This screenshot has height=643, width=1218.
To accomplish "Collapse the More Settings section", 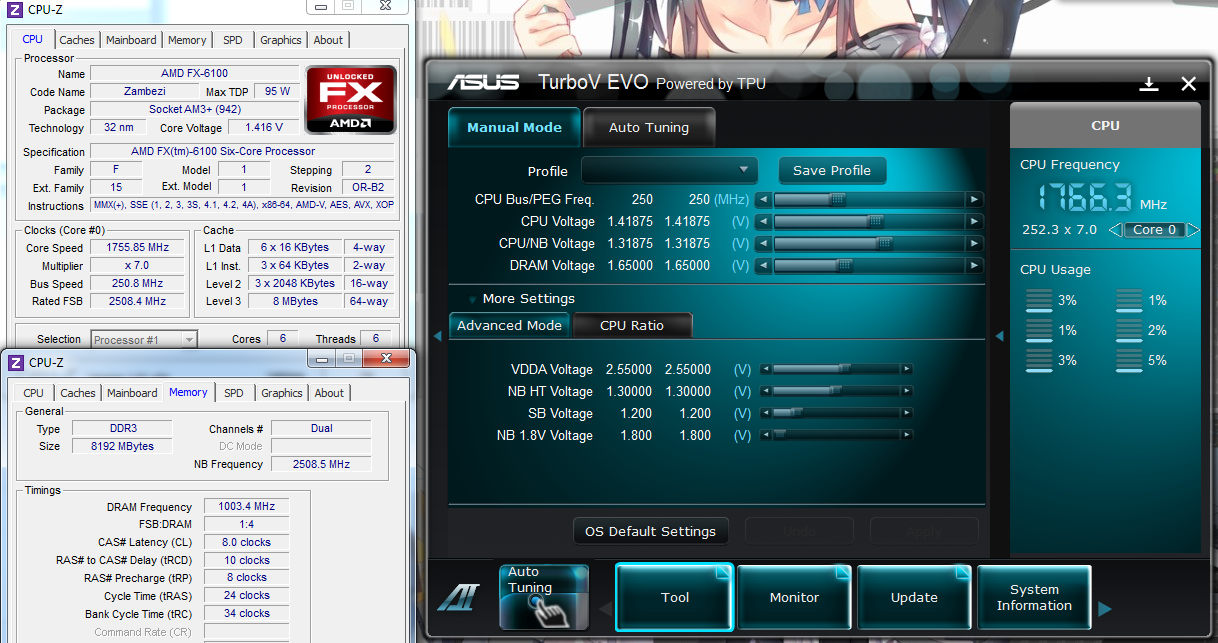I will [472, 299].
